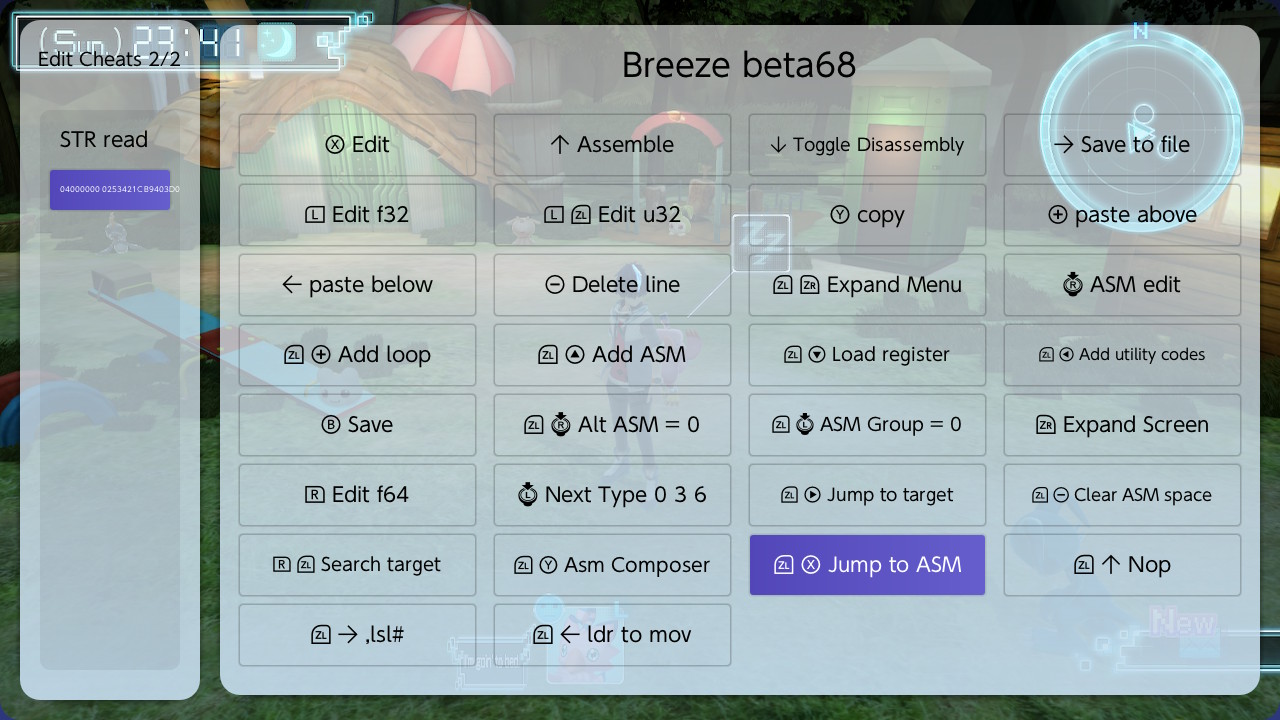Open Expand Menu
The height and width of the screenshot is (720, 1280).
[x=867, y=285]
